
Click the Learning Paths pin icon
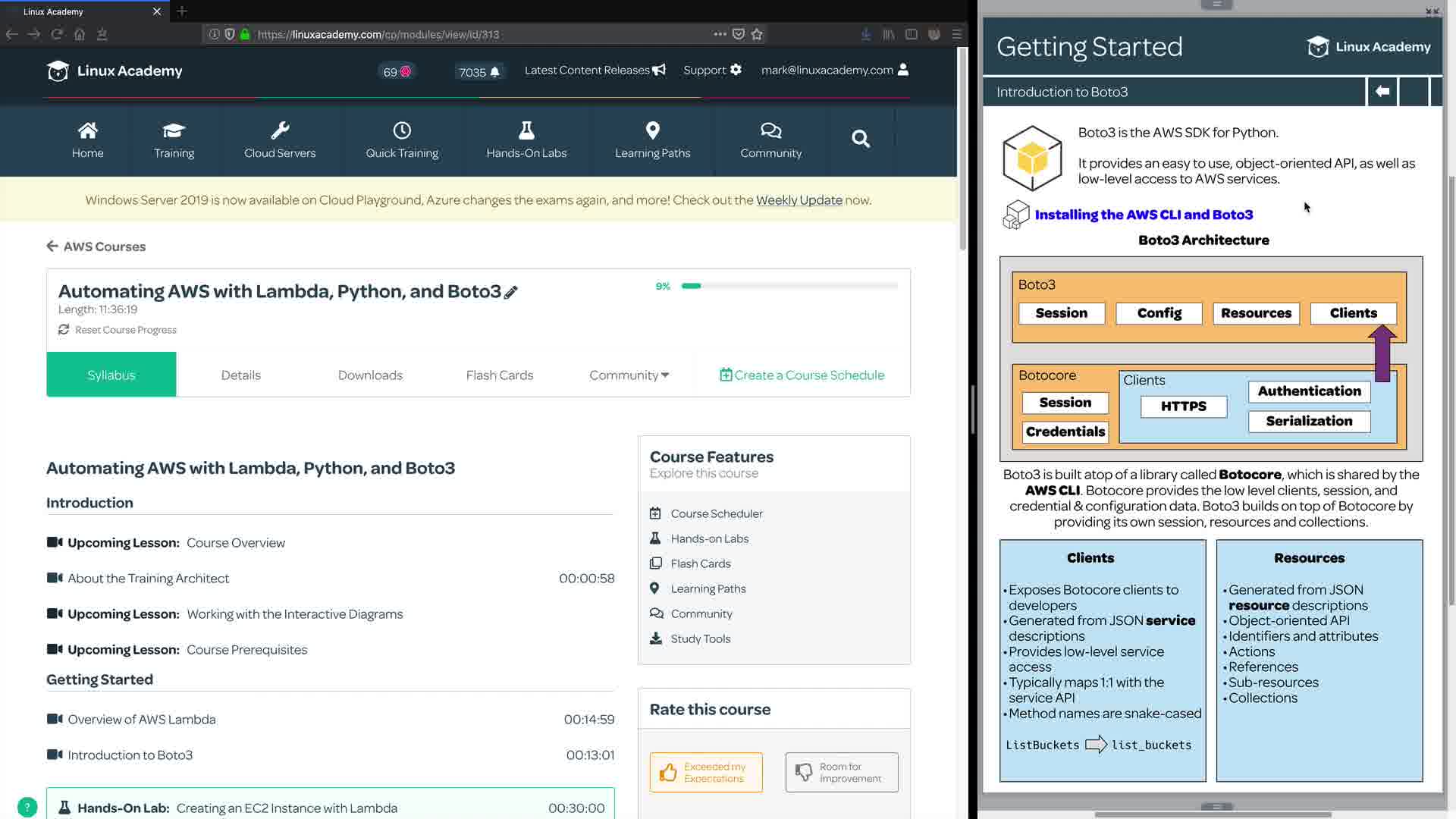[652, 130]
